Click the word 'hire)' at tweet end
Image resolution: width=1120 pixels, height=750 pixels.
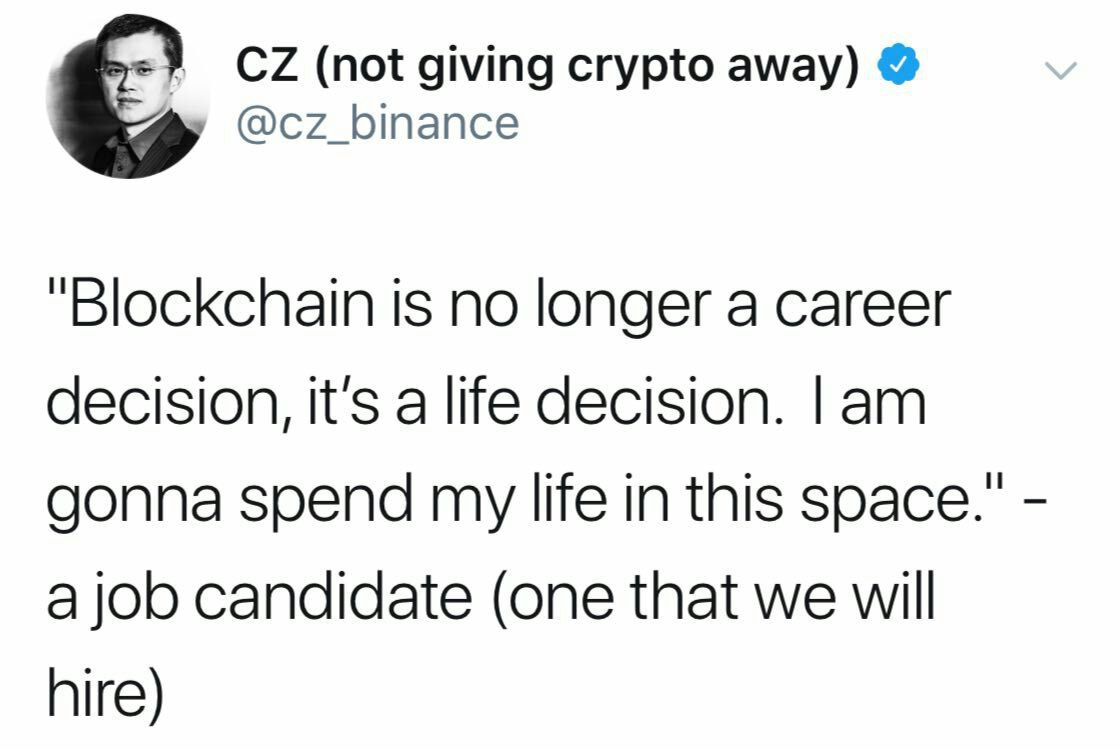click(105, 695)
